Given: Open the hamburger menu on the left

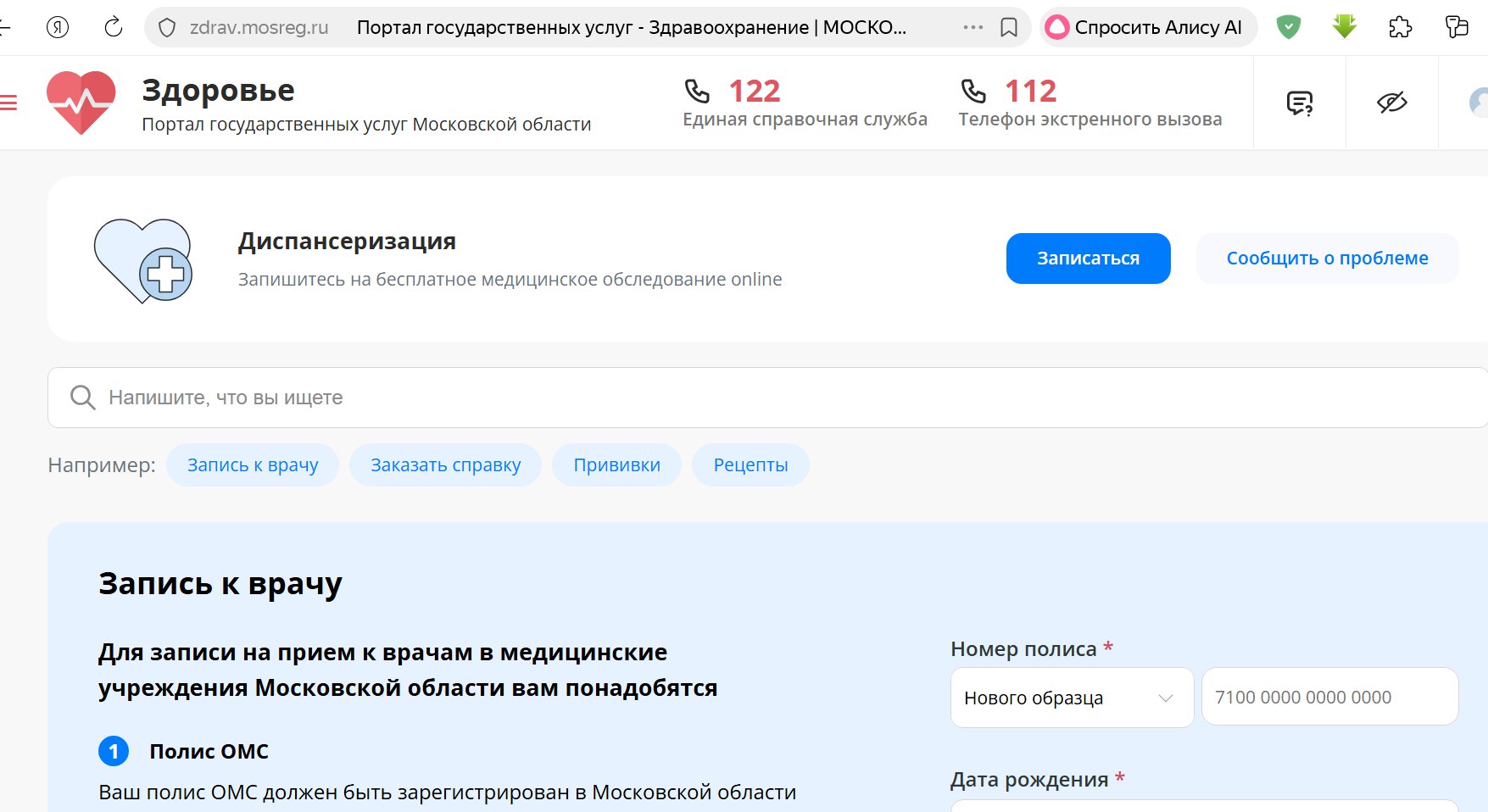Looking at the screenshot, I should point(8,103).
